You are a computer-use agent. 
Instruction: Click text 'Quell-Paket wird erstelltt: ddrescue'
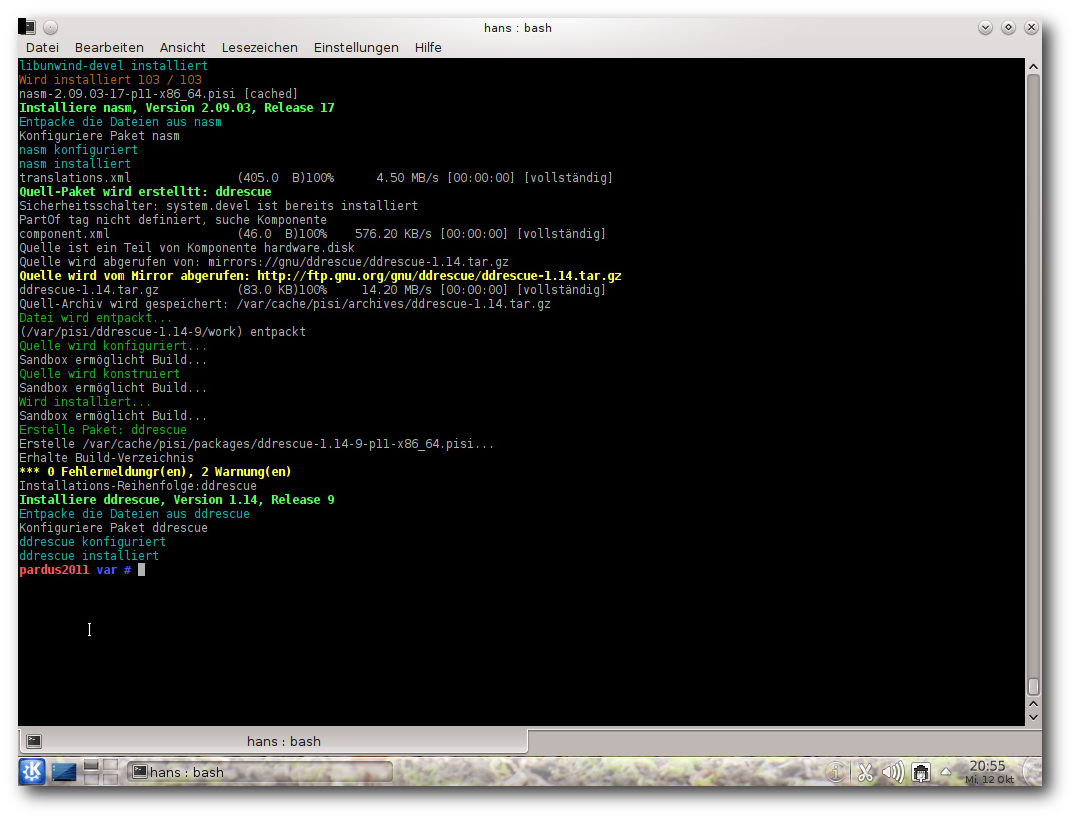[145, 191]
